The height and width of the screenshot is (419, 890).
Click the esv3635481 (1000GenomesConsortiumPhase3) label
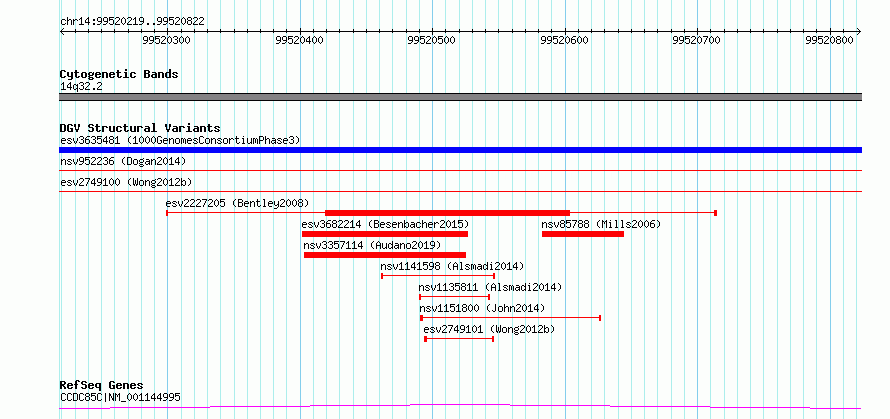[x=180, y=140]
